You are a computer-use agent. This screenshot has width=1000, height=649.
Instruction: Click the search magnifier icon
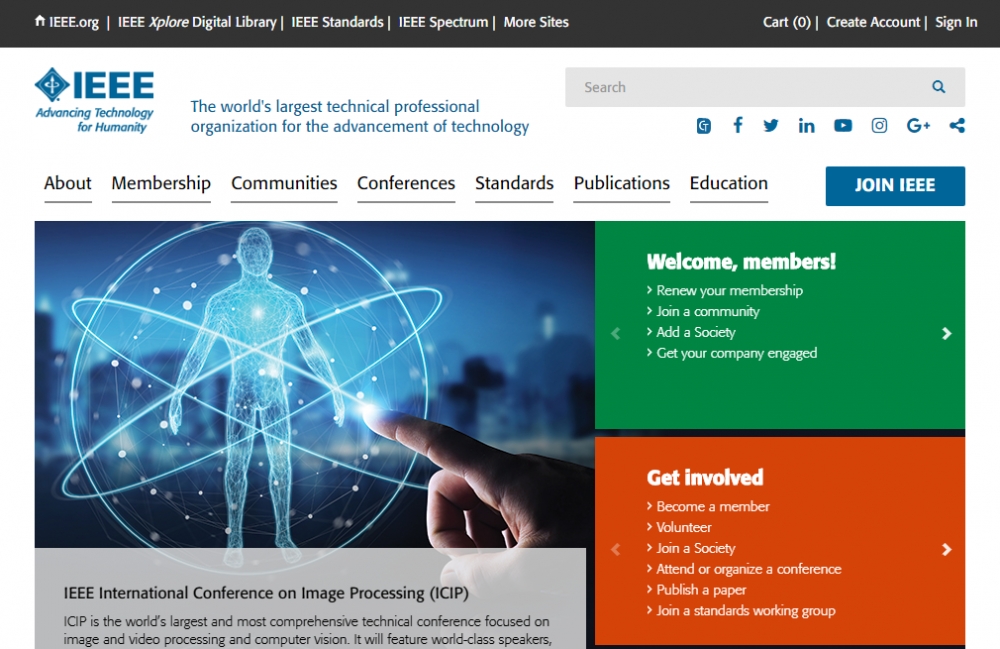pyautogui.click(x=938, y=87)
